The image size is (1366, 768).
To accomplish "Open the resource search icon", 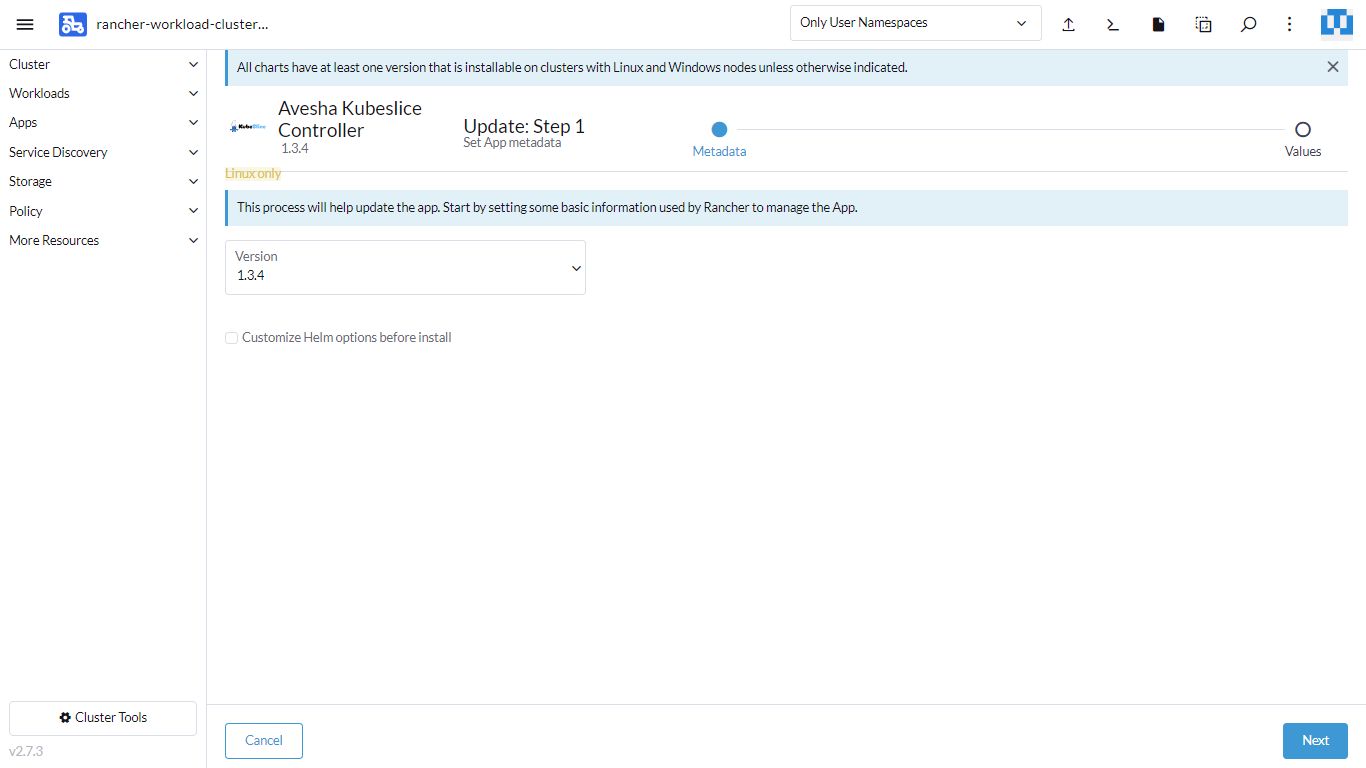I will (x=1248, y=24).
